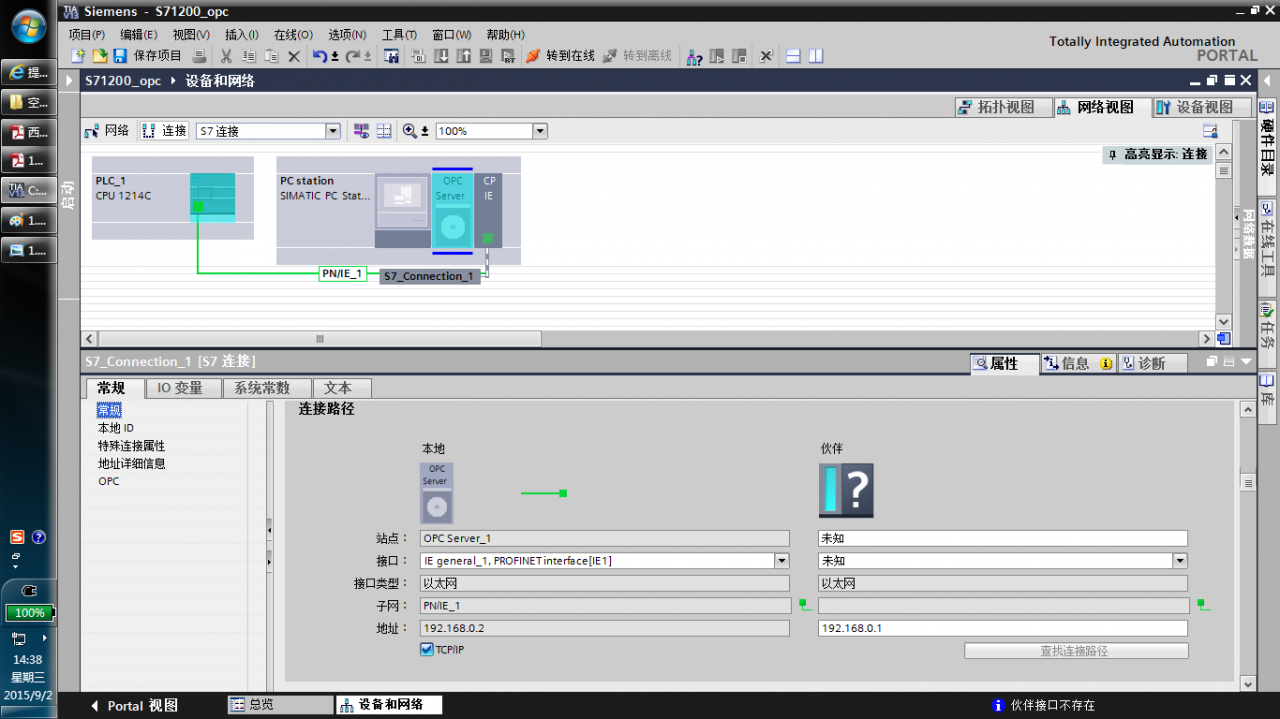Click the PN/IE_1 subnet label
Screen dimensions: 1280x719
[342, 273]
